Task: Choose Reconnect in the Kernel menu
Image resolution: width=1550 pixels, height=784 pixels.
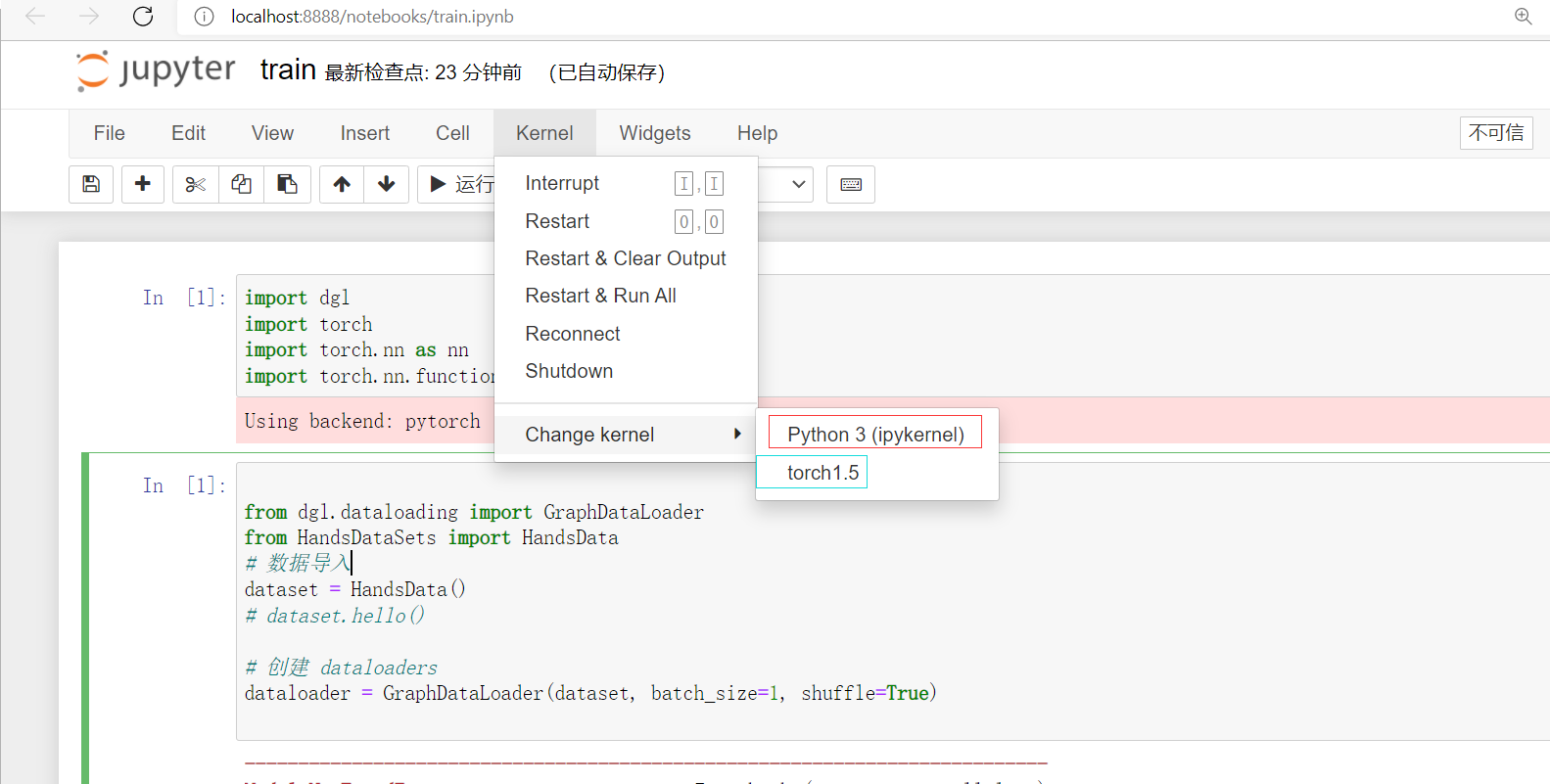Action: (626, 334)
